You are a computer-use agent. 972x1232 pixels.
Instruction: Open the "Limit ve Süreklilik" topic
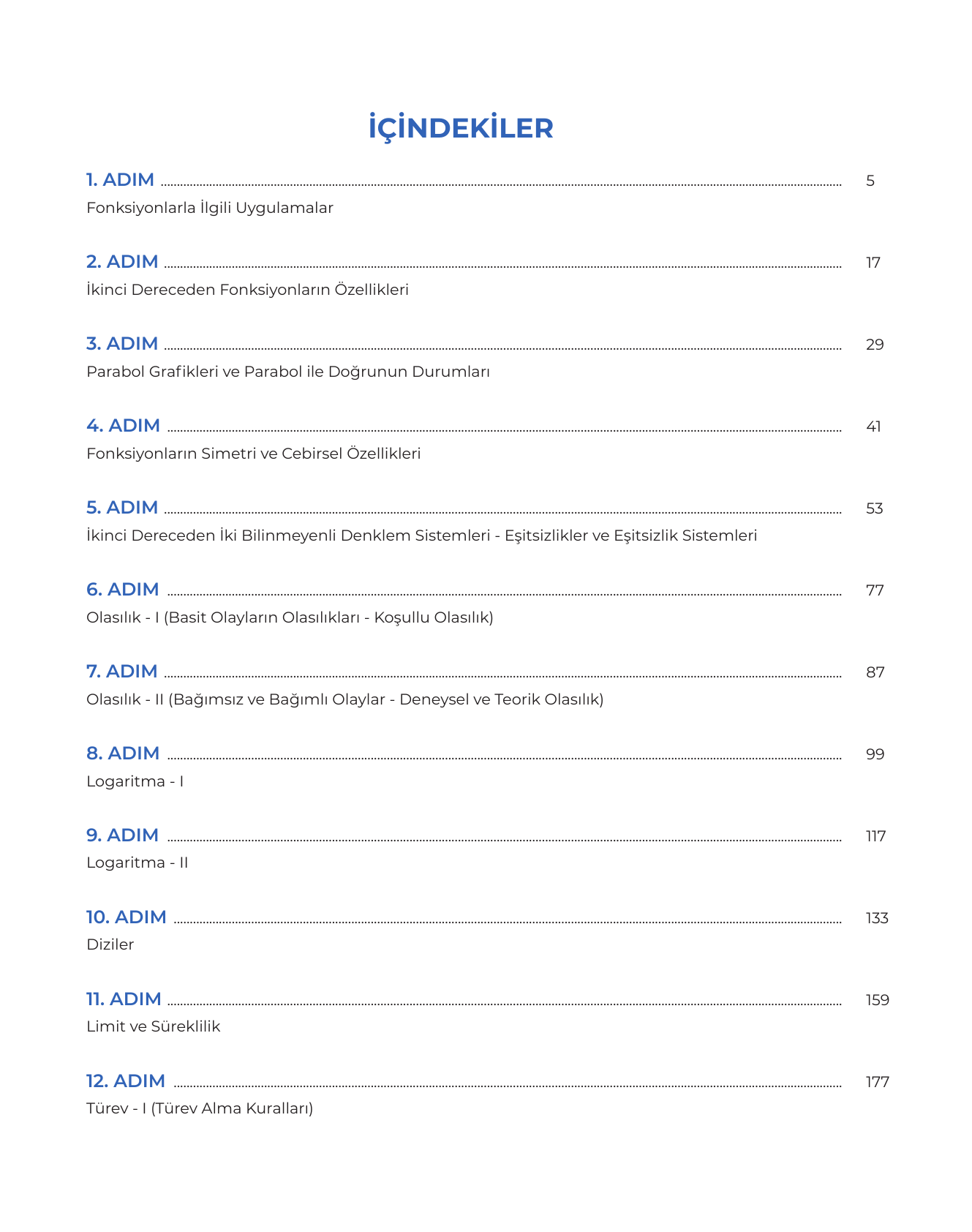154,1026
